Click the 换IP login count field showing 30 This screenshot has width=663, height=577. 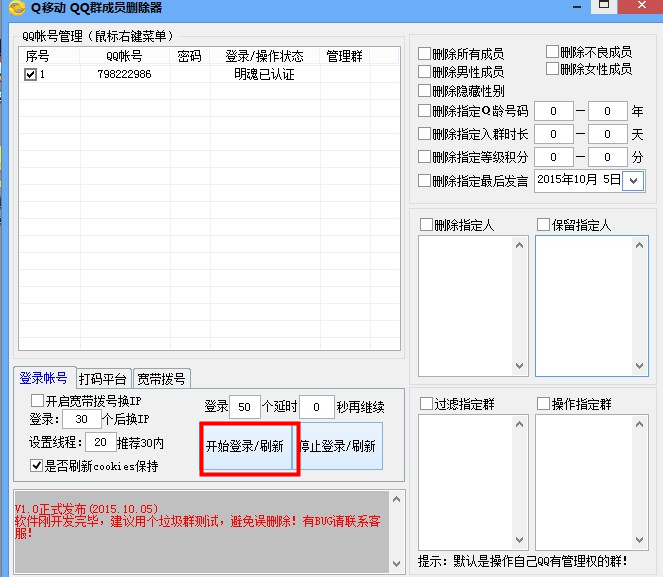pos(82,419)
